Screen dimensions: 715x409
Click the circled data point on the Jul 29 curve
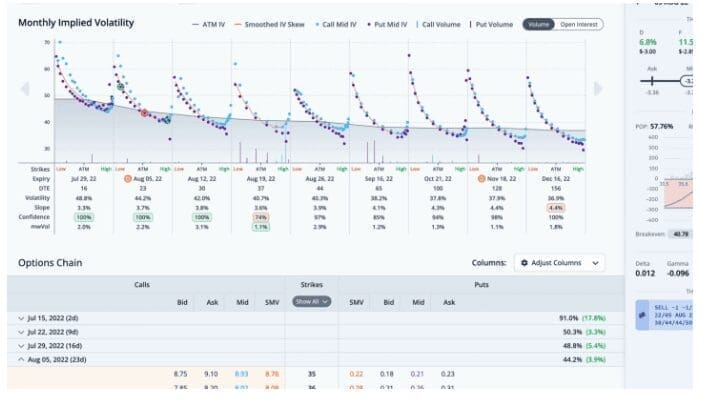click(x=121, y=87)
